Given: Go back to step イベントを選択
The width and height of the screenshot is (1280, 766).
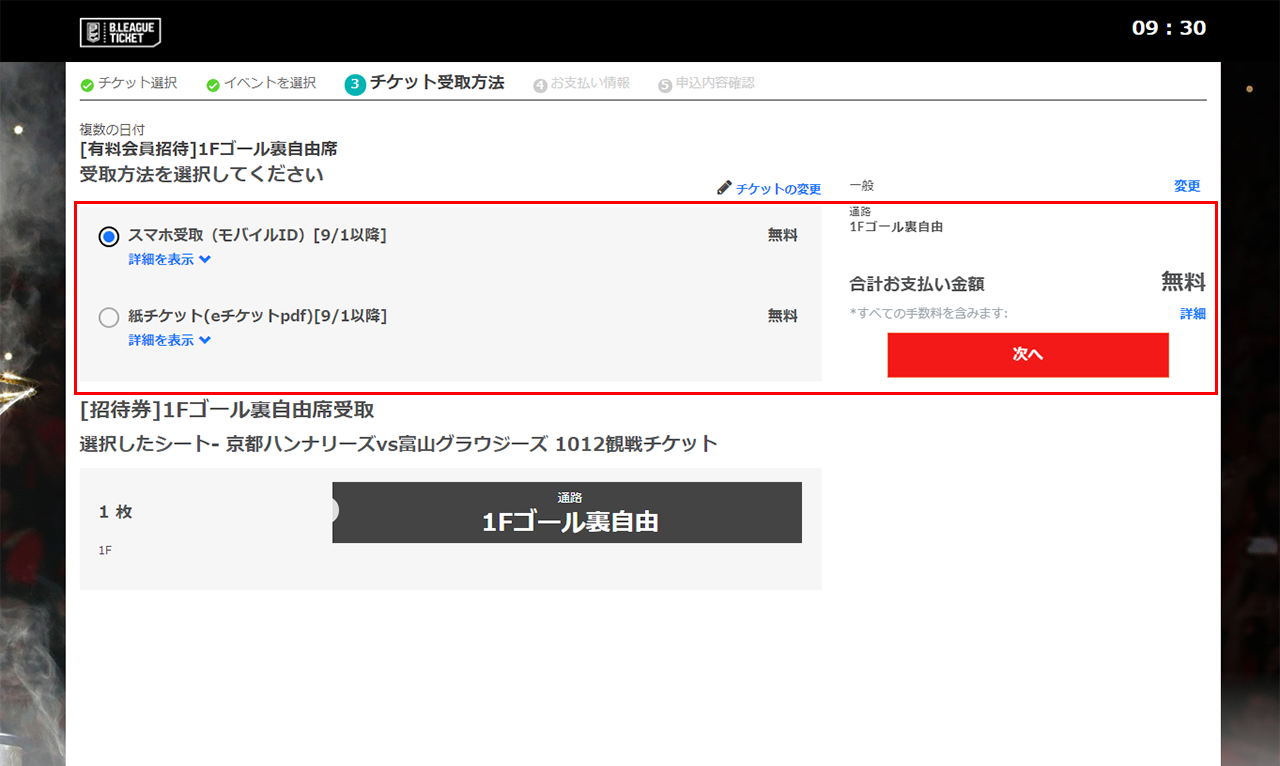Looking at the screenshot, I should (261, 84).
